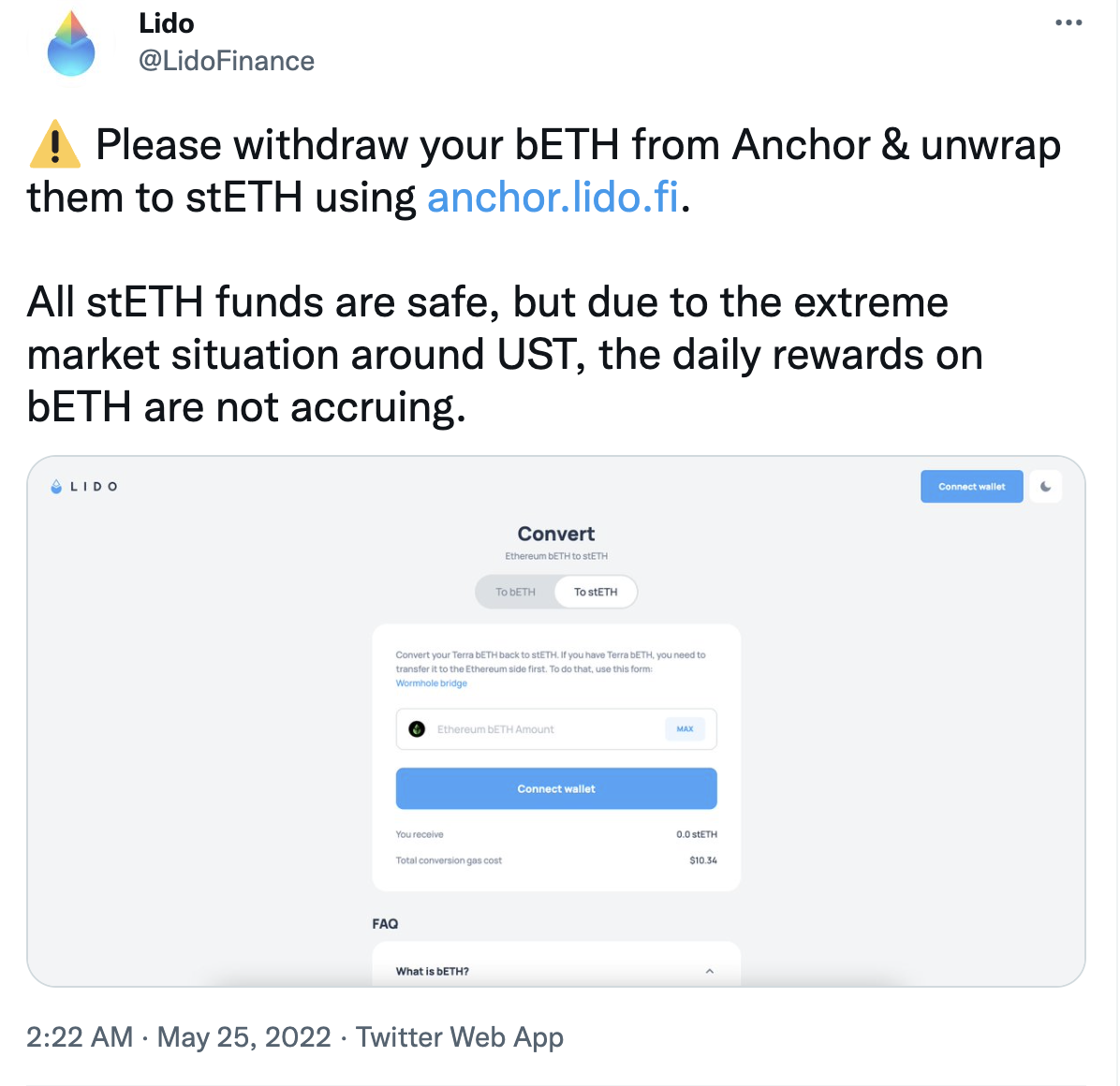Click the Twitter Web App source label
Viewport: 1120px width, 1086px height.
point(459,1036)
